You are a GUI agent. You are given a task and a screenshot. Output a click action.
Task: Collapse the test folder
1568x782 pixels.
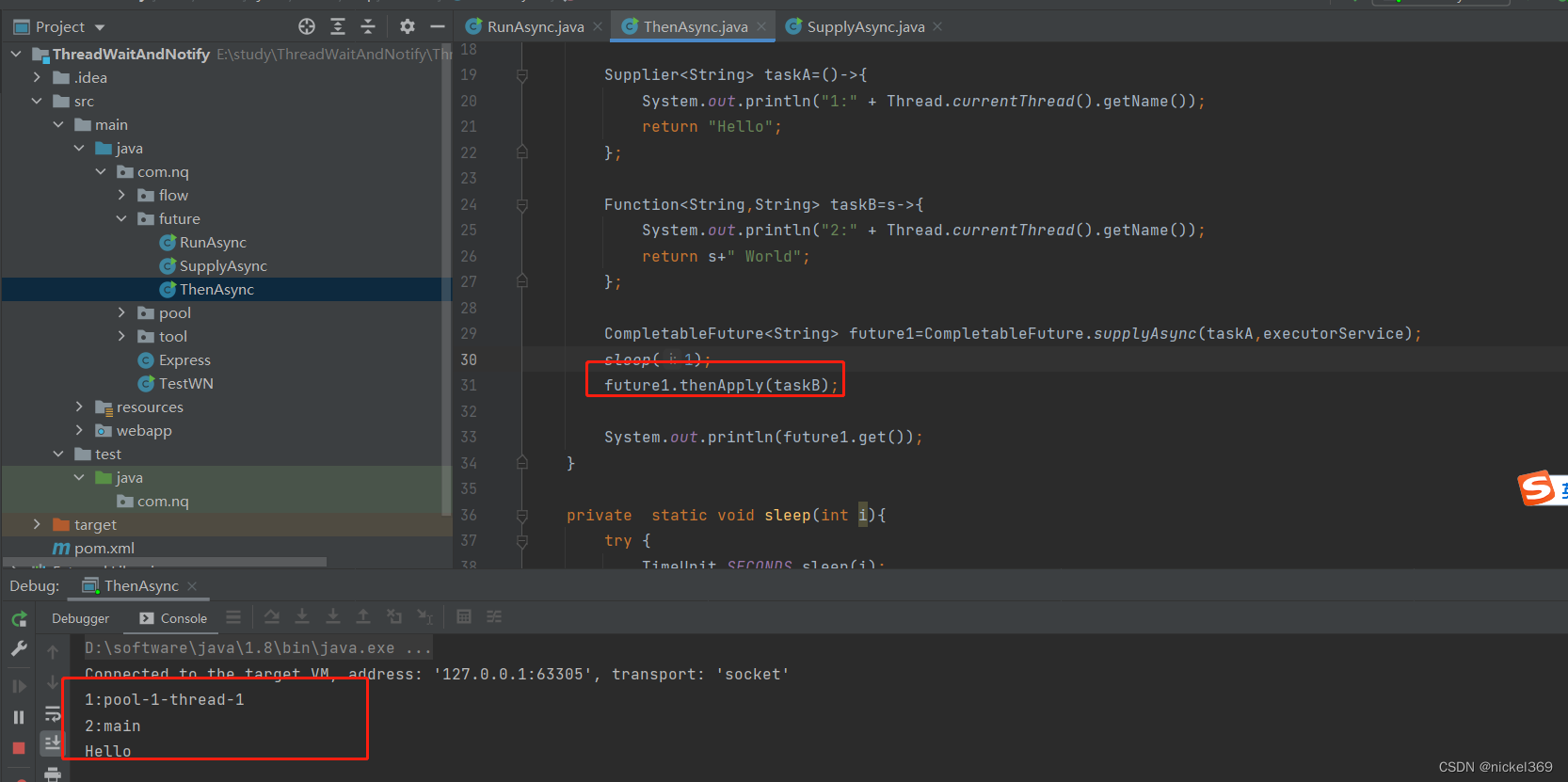(58, 455)
